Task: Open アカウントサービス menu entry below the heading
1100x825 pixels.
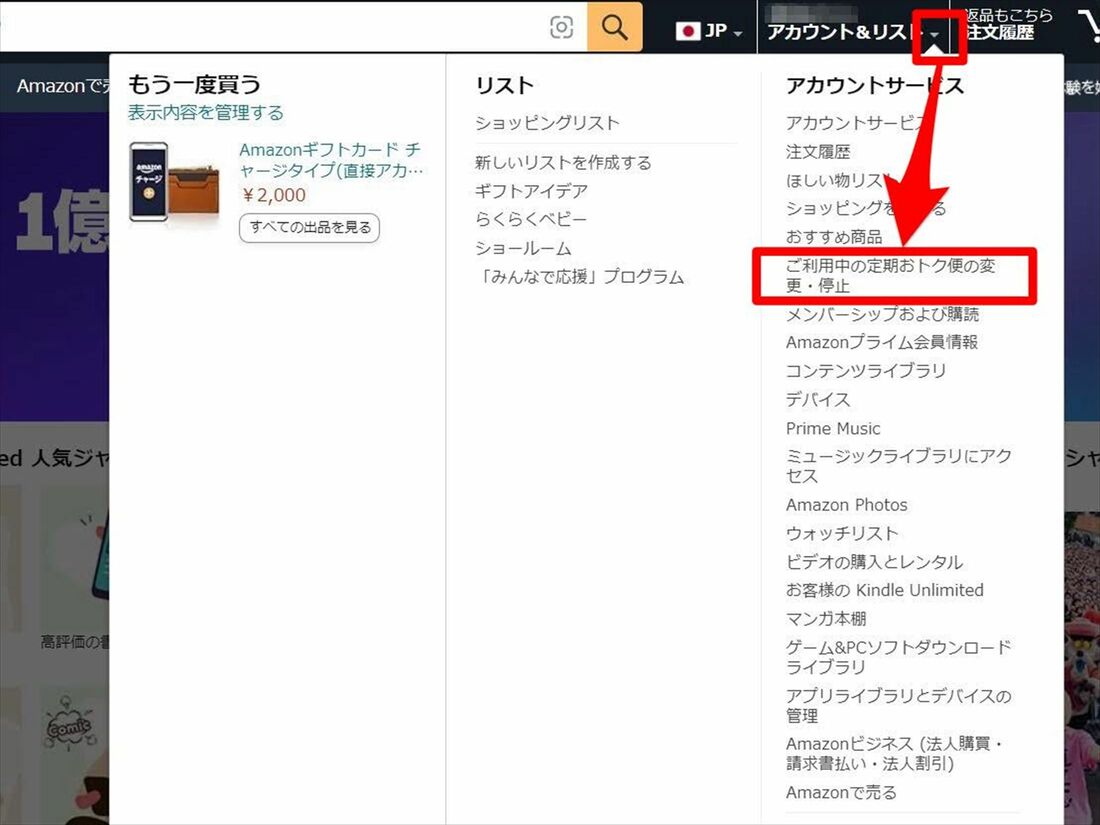Action: (857, 123)
